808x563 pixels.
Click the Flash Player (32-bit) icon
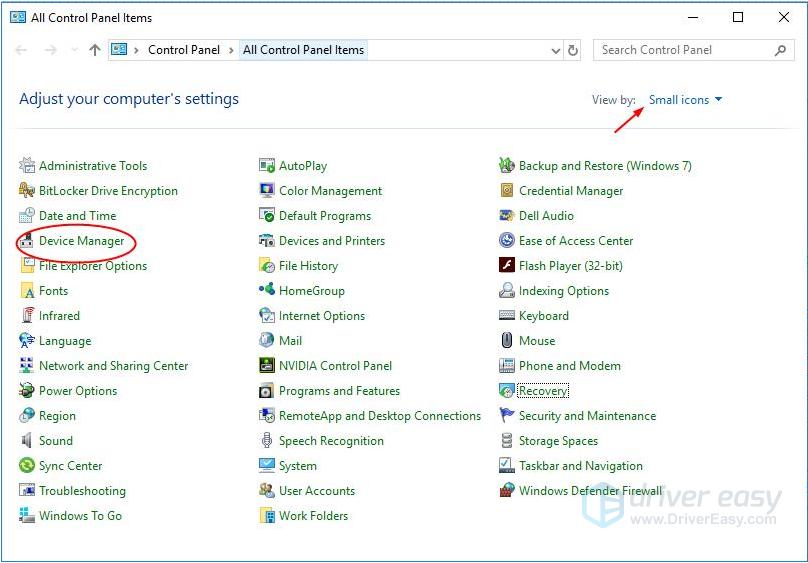point(507,266)
